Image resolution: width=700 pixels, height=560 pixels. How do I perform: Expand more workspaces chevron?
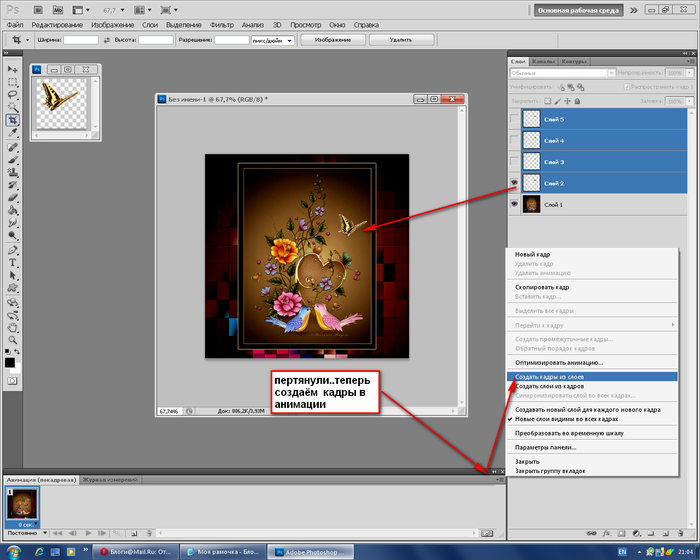[634, 10]
